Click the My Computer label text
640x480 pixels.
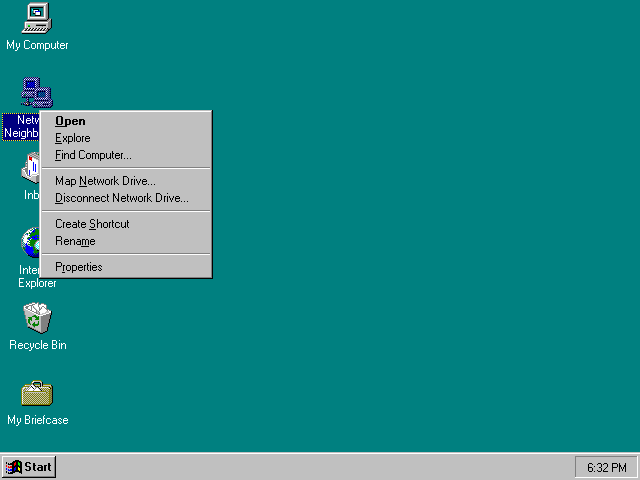pyautogui.click(x=37, y=45)
